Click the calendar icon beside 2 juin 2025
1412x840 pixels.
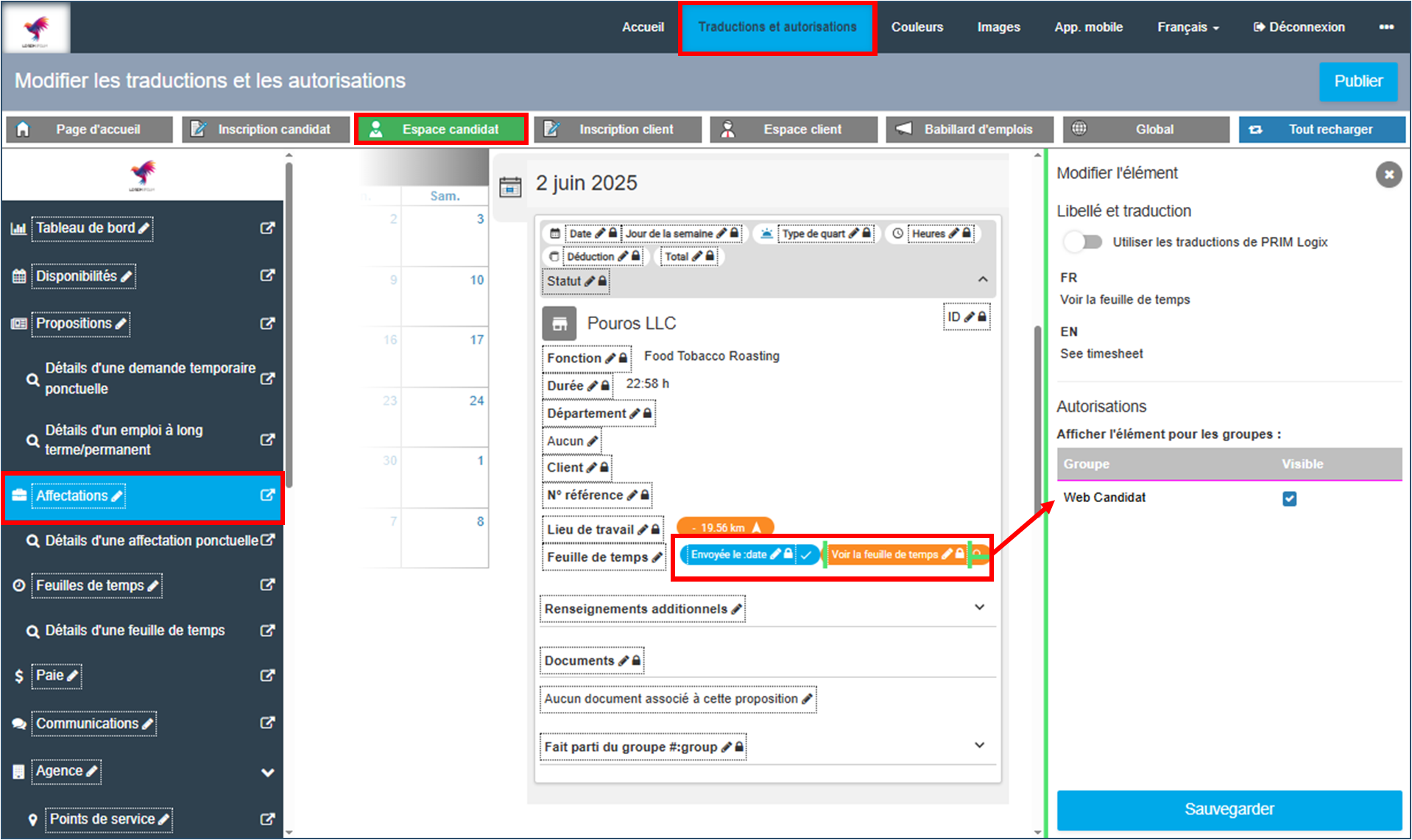pos(510,186)
